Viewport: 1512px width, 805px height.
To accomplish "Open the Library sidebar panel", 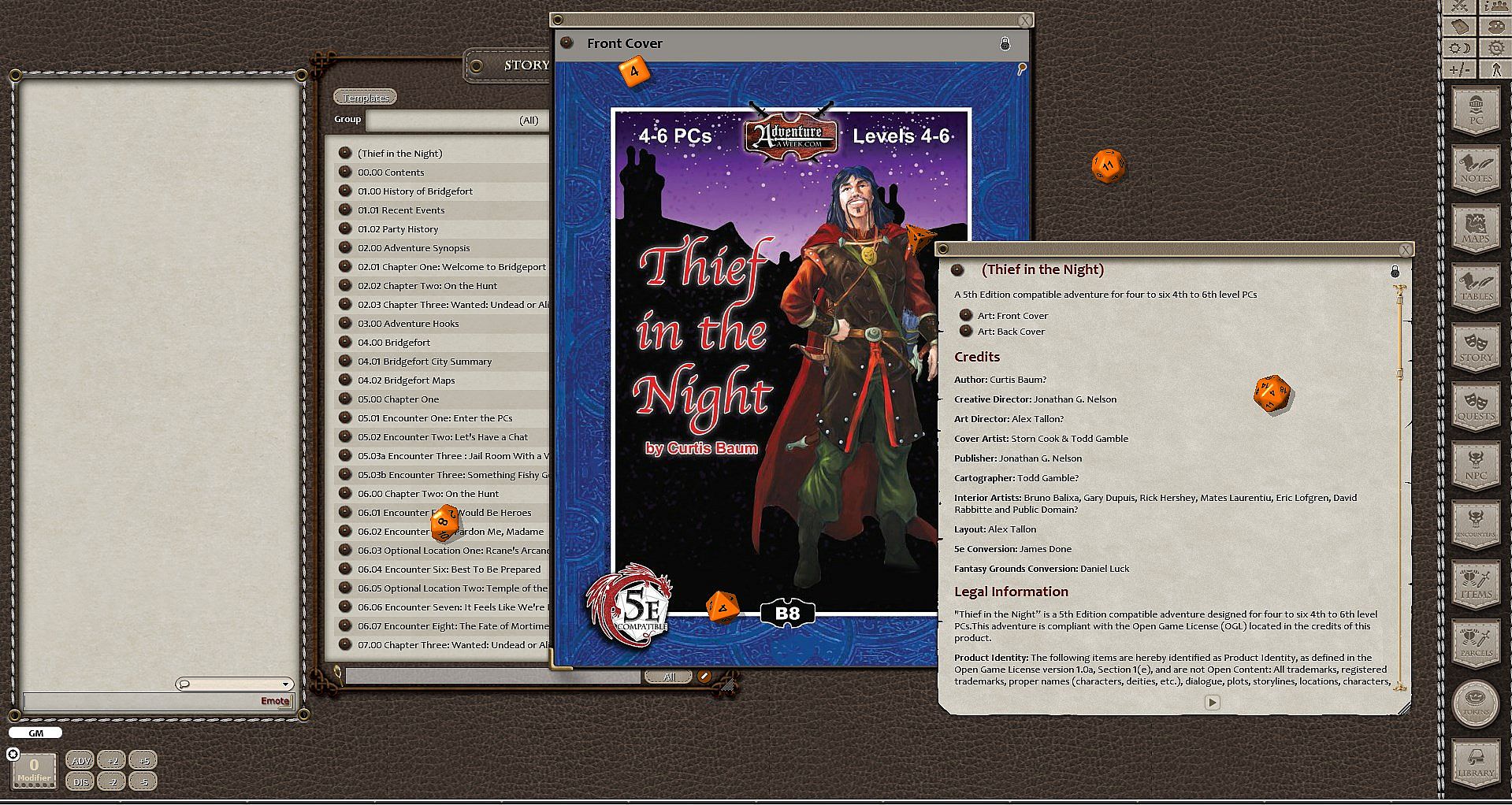I will (1476, 762).
